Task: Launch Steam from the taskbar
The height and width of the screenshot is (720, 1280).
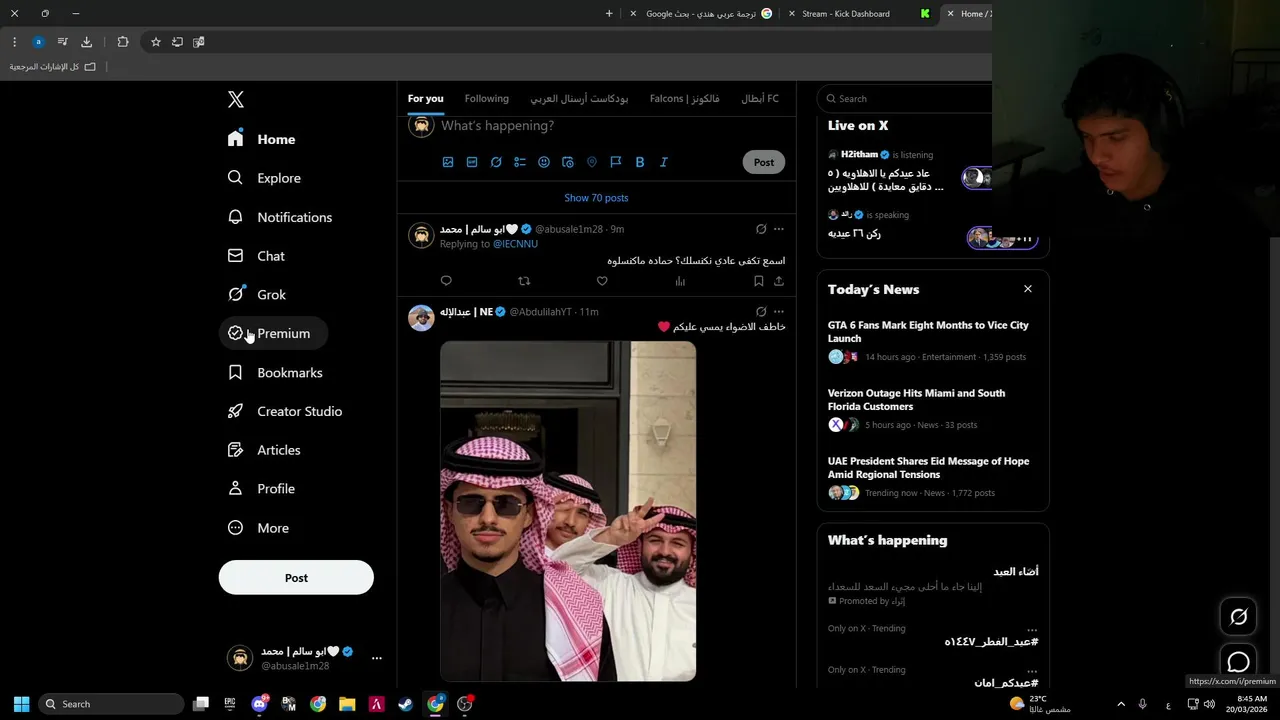Action: (405, 704)
